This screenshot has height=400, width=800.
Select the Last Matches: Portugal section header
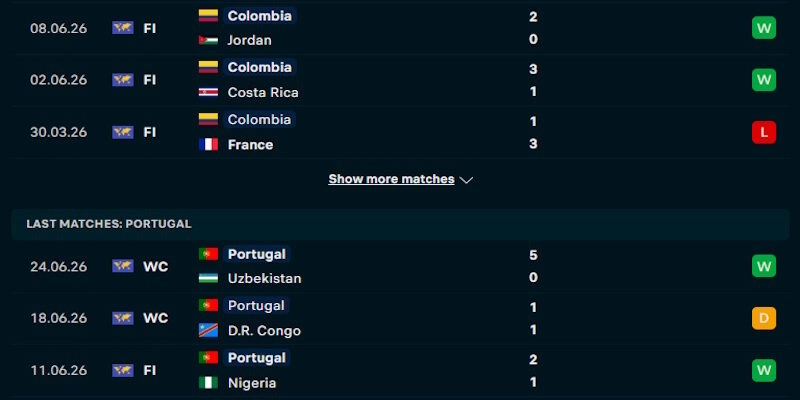pyautogui.click(x=400, y=224)
